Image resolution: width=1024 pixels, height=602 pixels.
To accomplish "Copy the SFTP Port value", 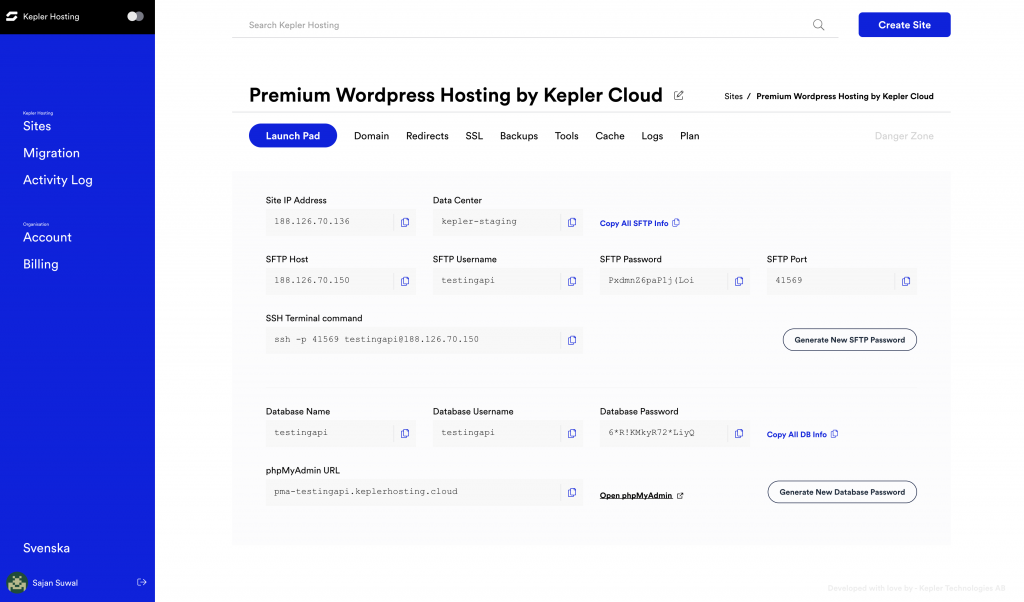I will 906,281.
